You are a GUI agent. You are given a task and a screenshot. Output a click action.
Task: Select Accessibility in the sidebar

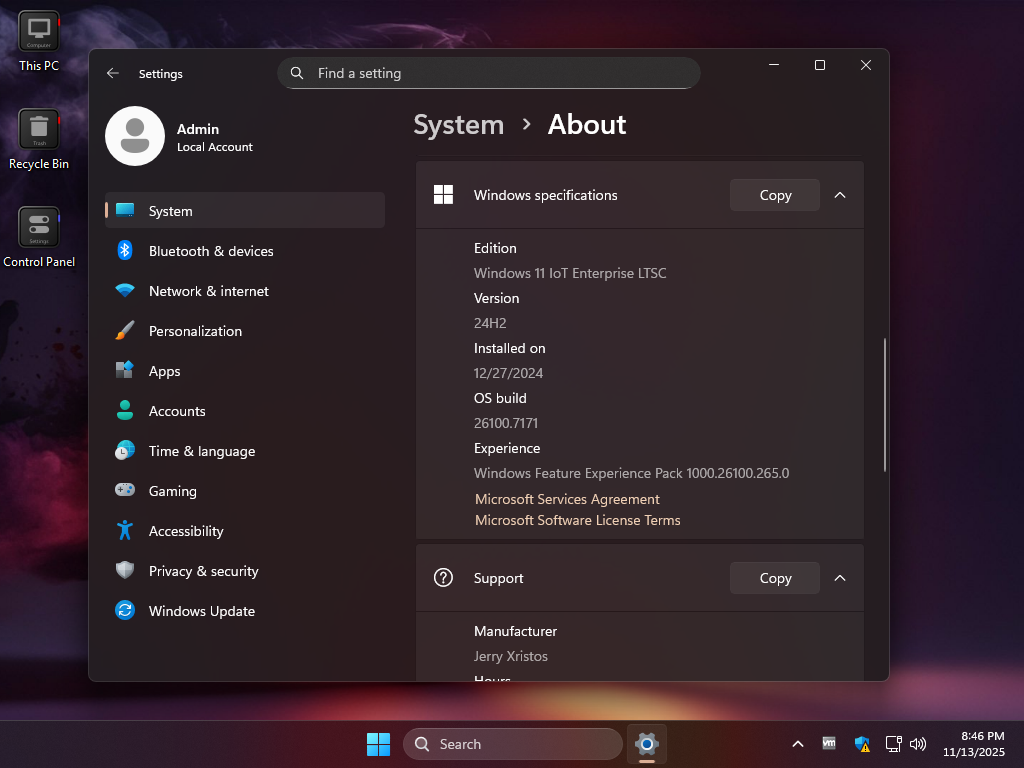coord(186,531)
